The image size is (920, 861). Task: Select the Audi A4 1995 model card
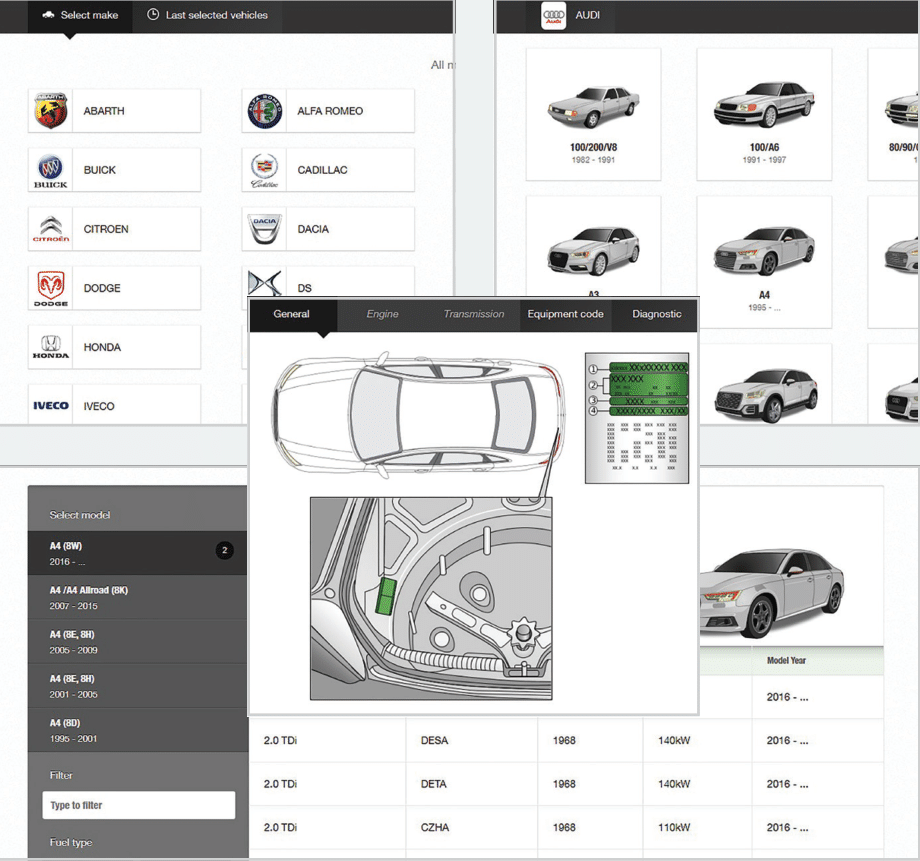point(764,262)
